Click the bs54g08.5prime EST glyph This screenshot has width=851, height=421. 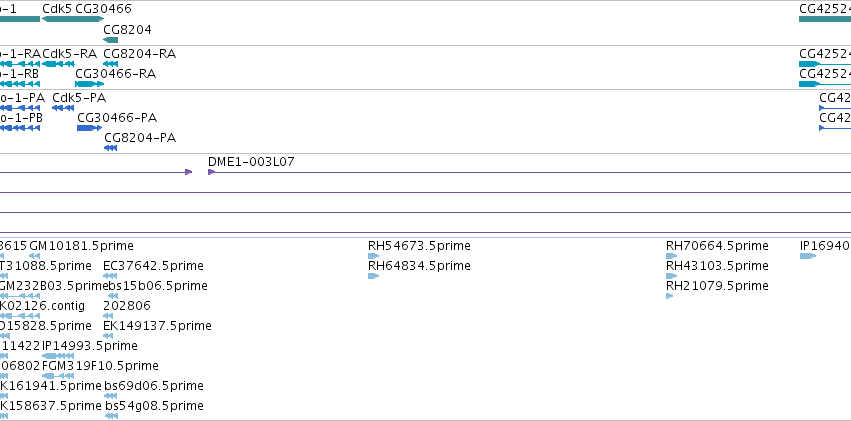109,416
